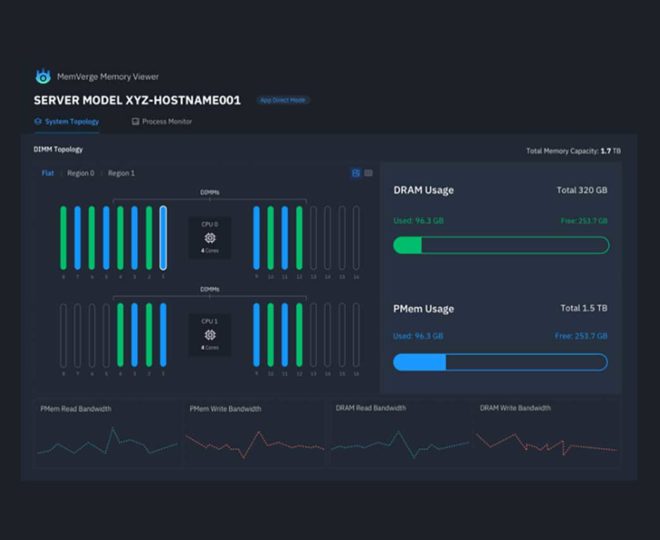Click the 'DIMM Topology' section title
This screenshot has width=660, height=540.
tap(58, 149)
